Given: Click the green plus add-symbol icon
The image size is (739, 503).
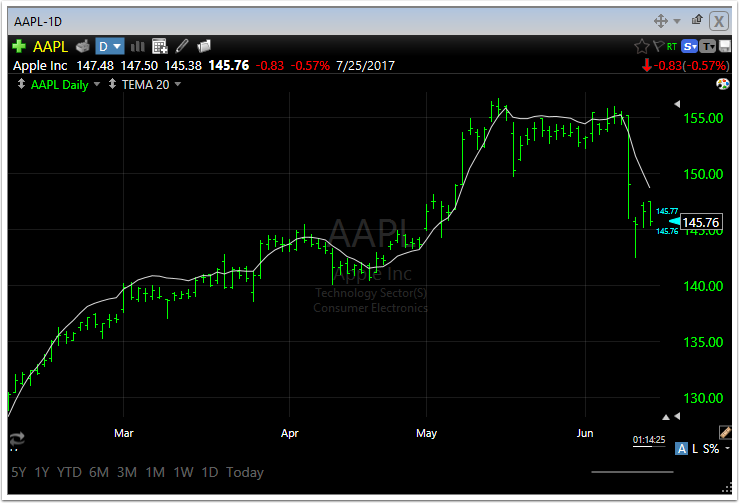Looking at the screenshot, I should tap(19, 46).
